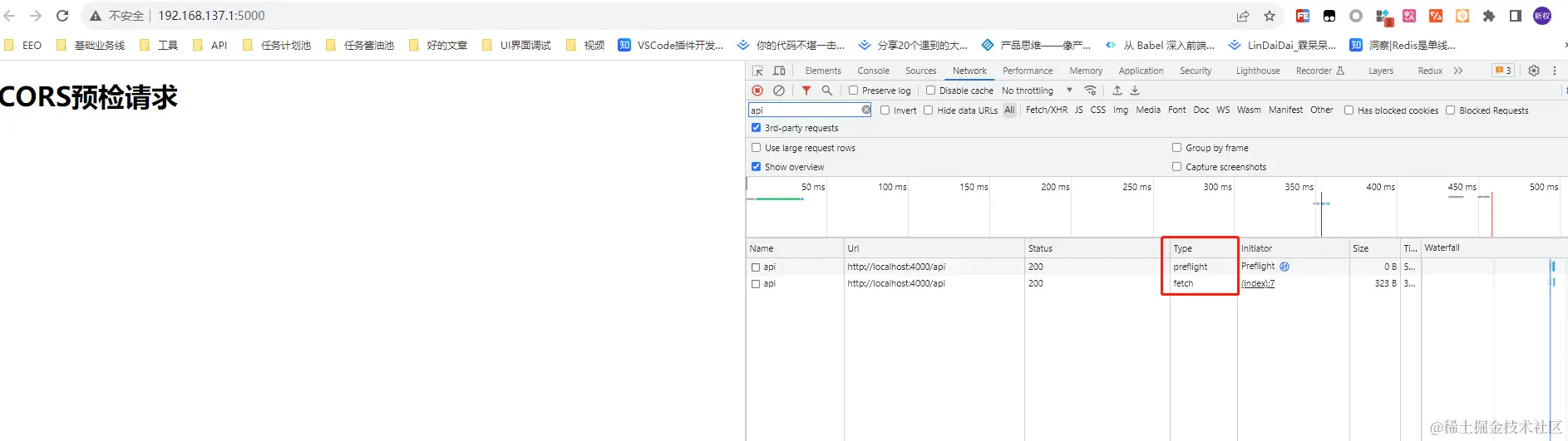Clear the api filter text
Screen dimensions: 1568x441
coord(866,110)
